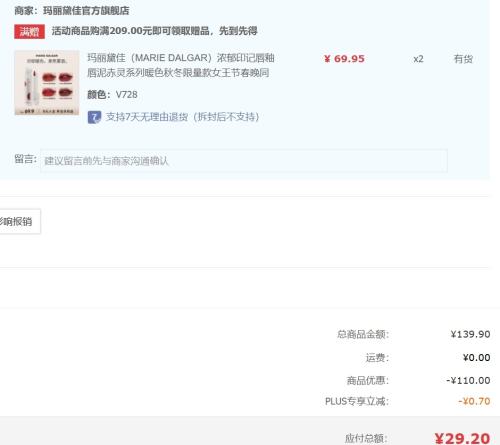Click the 商品优惠 -¥110.00 value
Viewport: 500px width, 445px height.
pos(468,380)
